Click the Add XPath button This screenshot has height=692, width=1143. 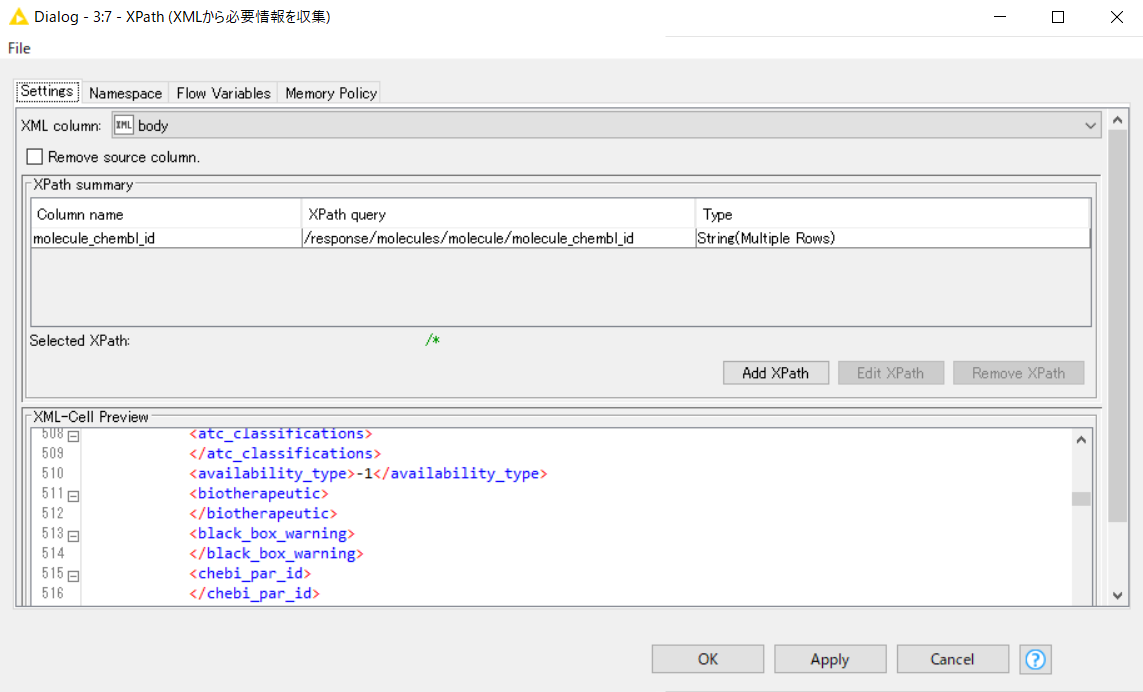pyautogui.click(x=775, y=372)
